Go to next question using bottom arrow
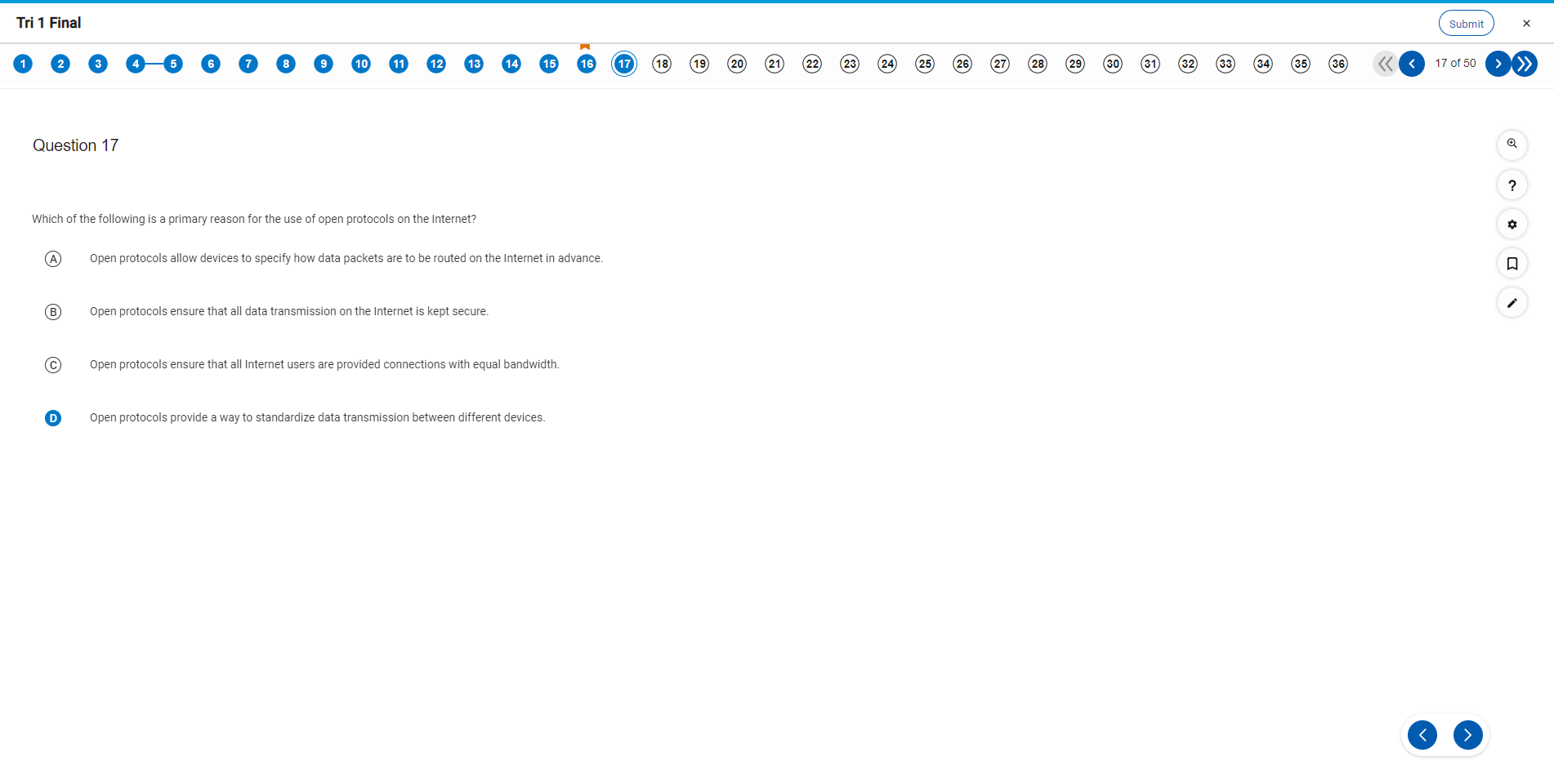This screenshot has width=1554, height=784. [1467, 735]
